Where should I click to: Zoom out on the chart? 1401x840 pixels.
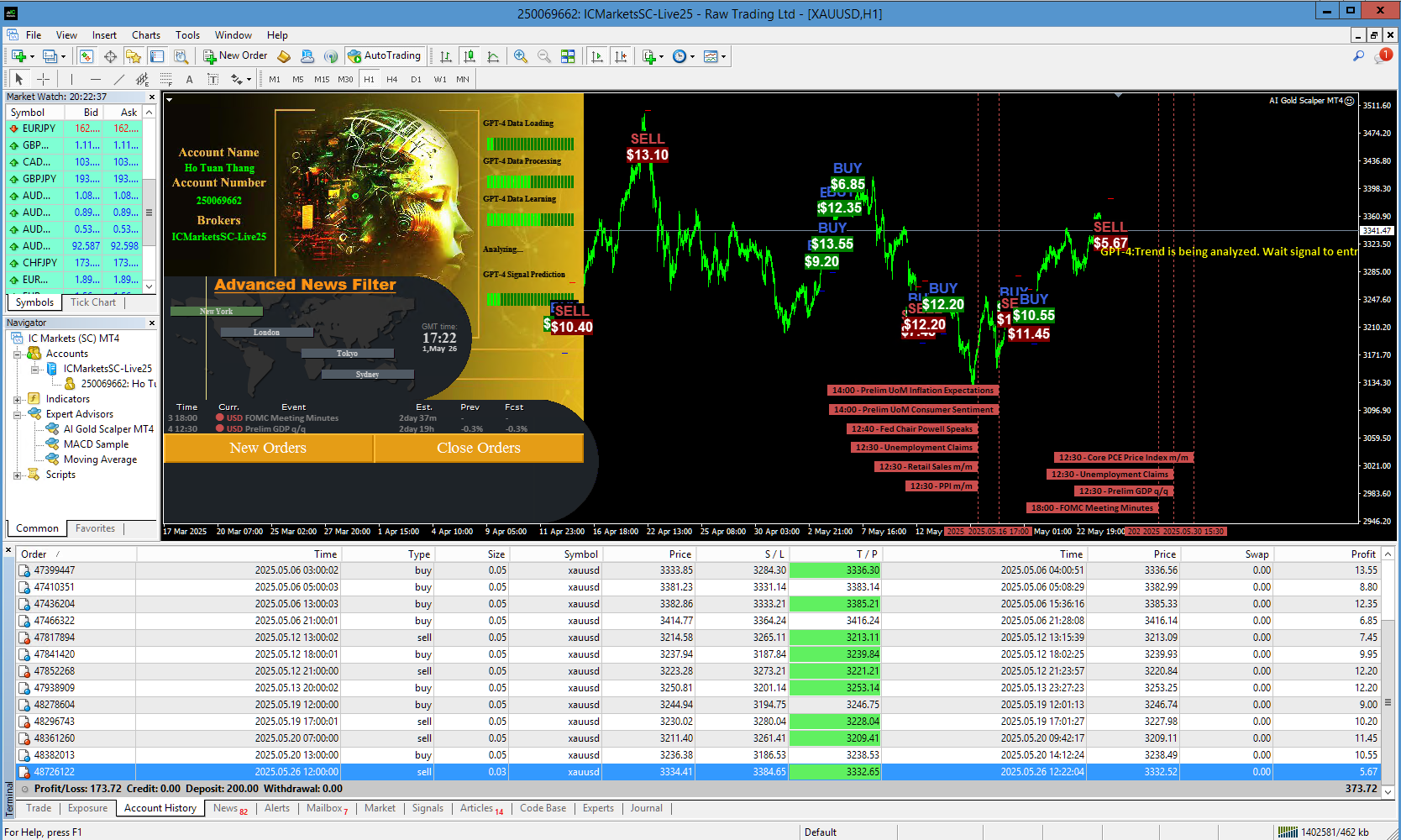click(544, 56)
